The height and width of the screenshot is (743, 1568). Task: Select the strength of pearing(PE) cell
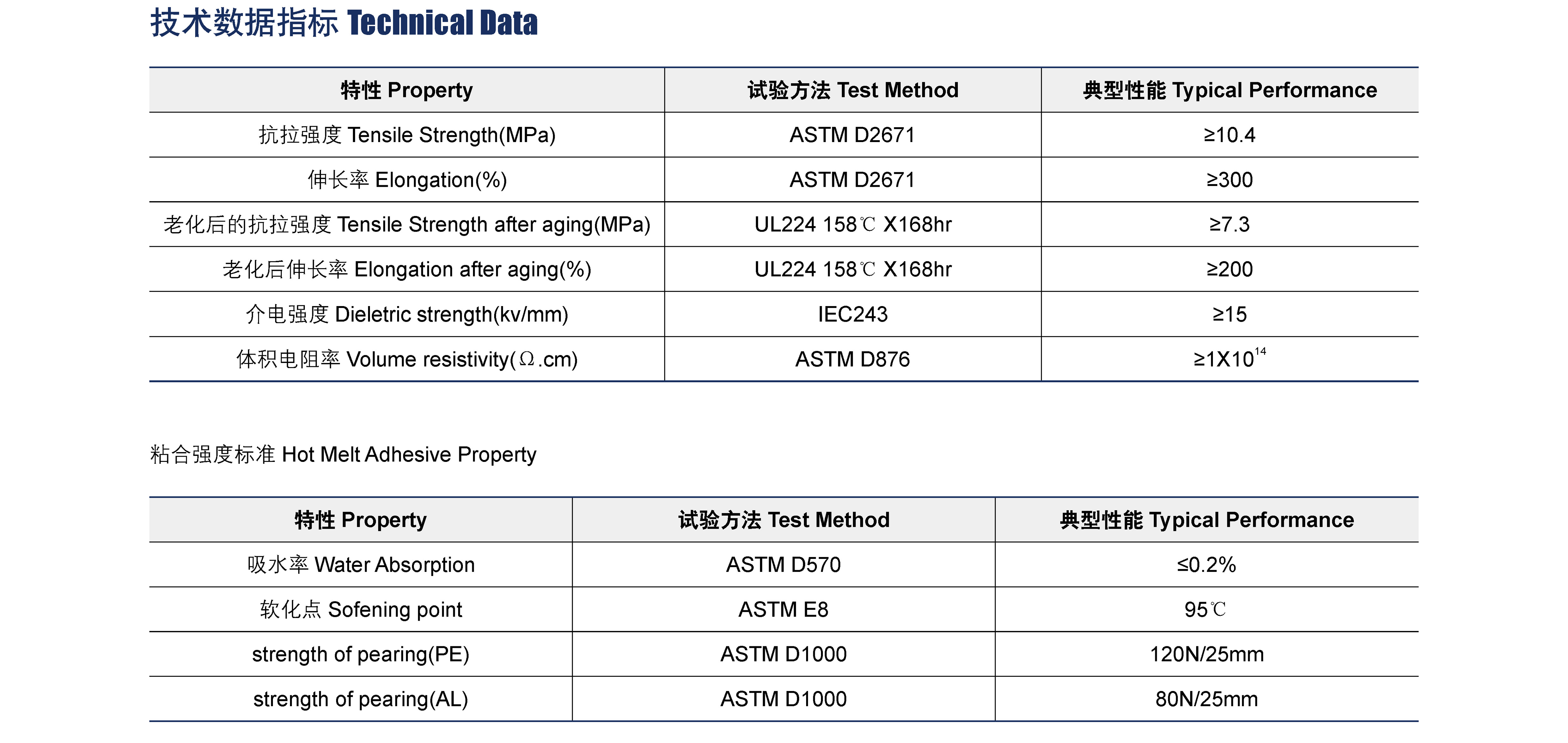[360, 655]
